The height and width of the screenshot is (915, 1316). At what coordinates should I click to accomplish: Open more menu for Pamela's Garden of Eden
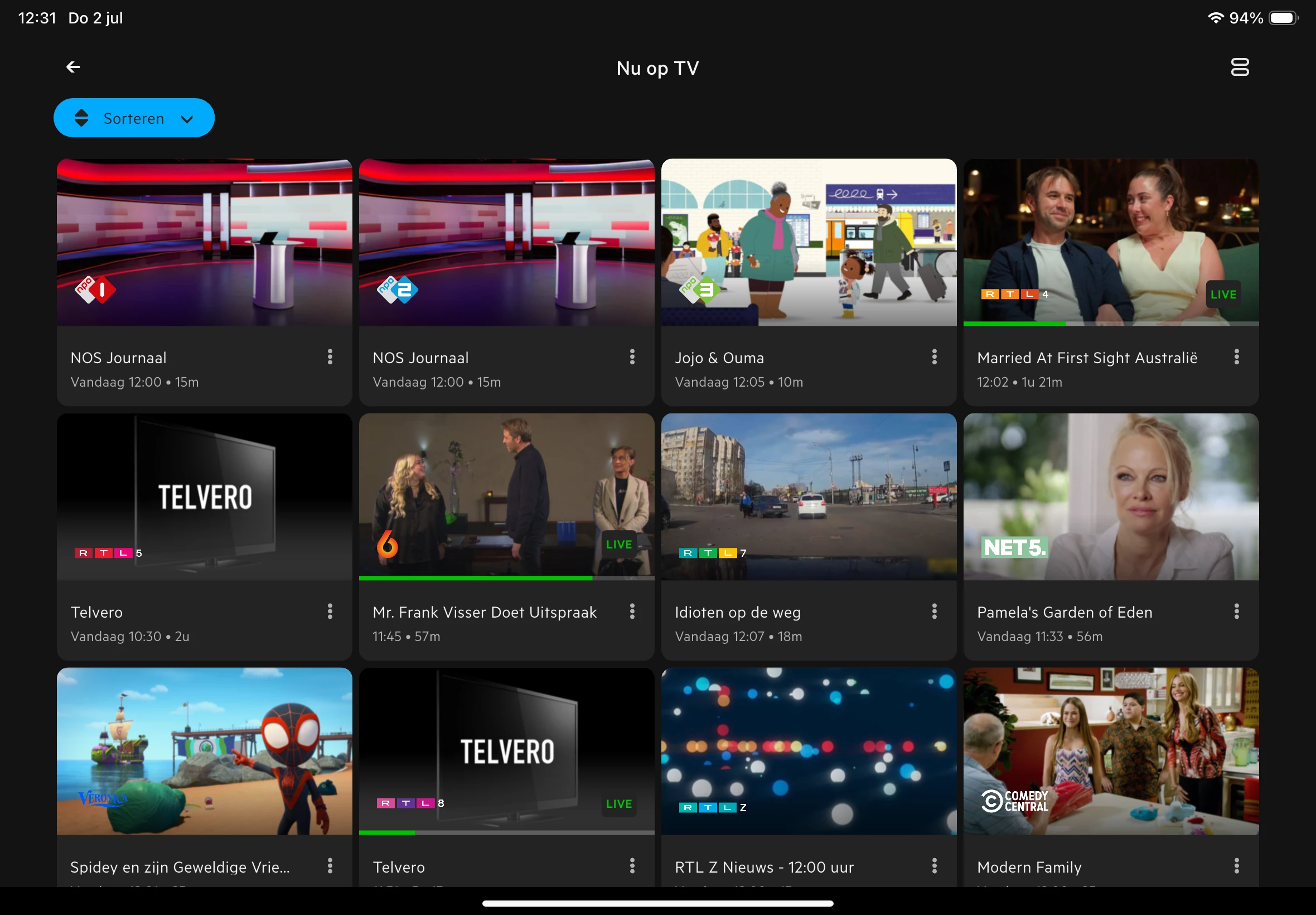(1237, 611)
